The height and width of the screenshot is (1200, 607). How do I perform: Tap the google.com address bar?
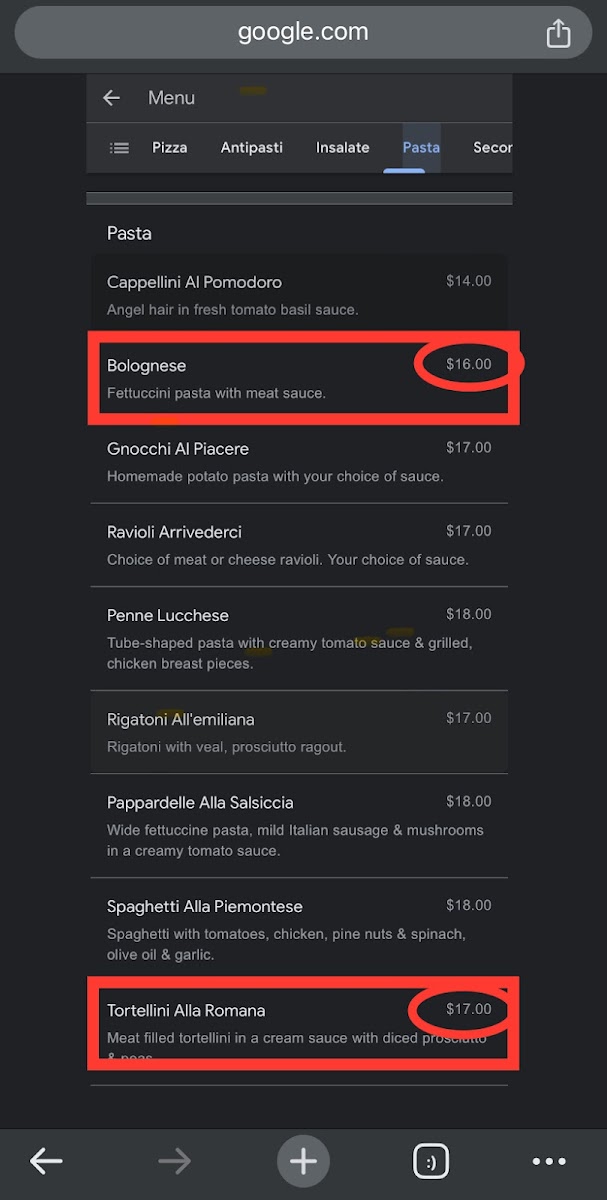tap(303, 31)
